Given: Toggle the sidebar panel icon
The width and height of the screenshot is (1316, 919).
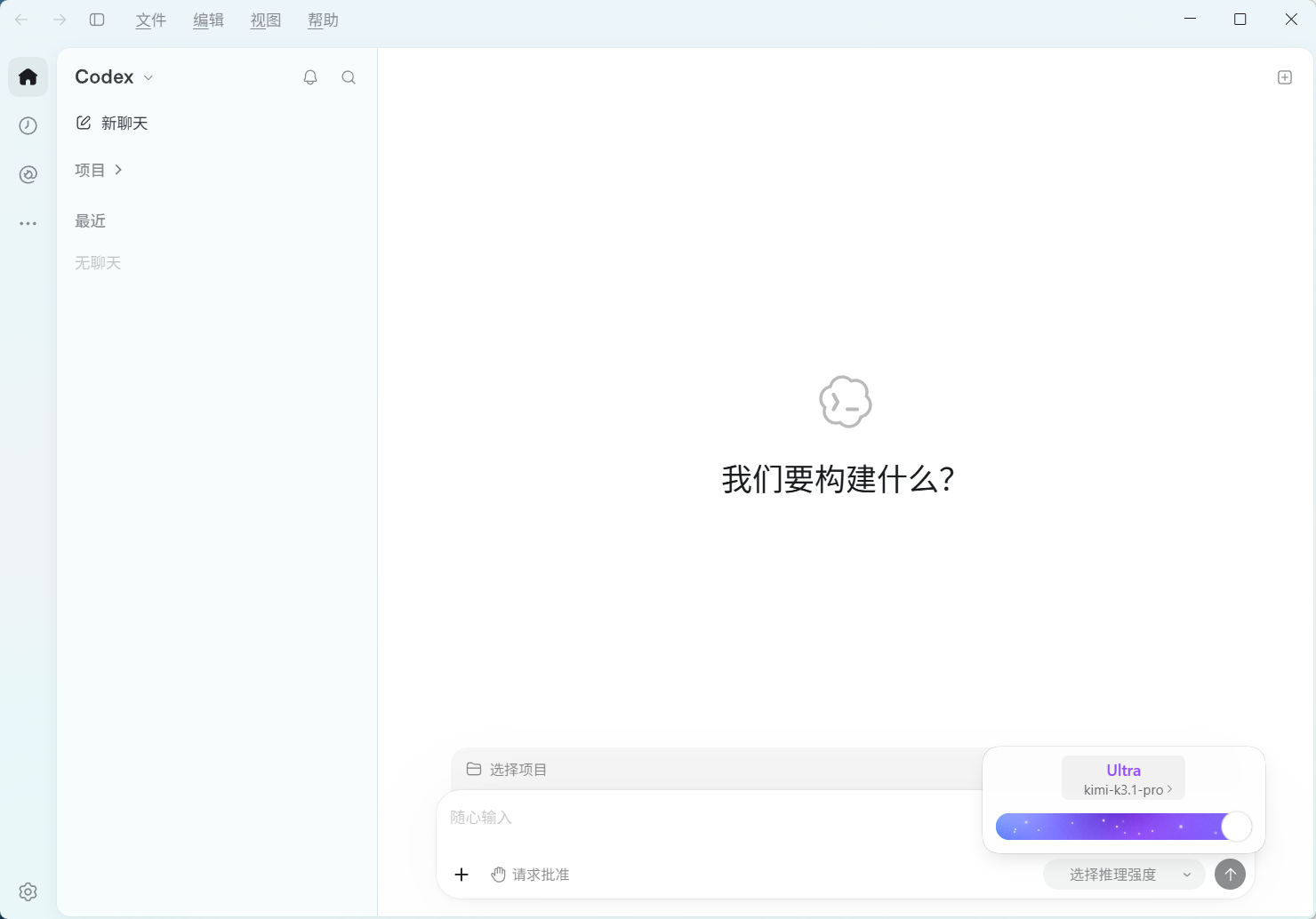Looking at the screenshot, I should (x=98, y=20).
